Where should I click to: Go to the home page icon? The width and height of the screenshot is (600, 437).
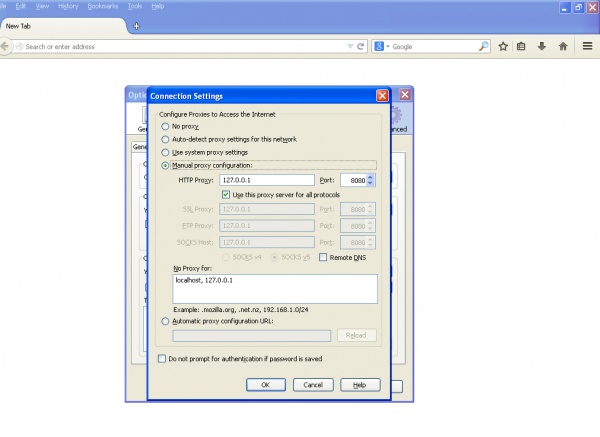pos(563,47)
